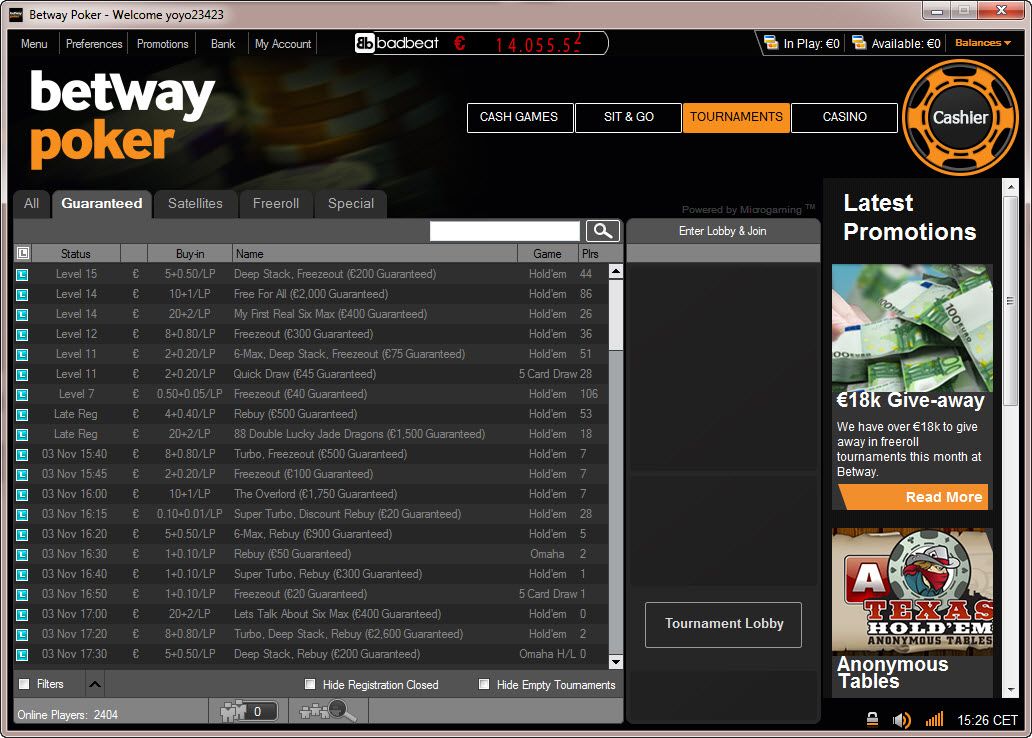This screenshot has height=738, width=1032.
Task: Select the '6-Max, Rebuy (€900 Guaranteed)' row
Action: coord(311,534)
